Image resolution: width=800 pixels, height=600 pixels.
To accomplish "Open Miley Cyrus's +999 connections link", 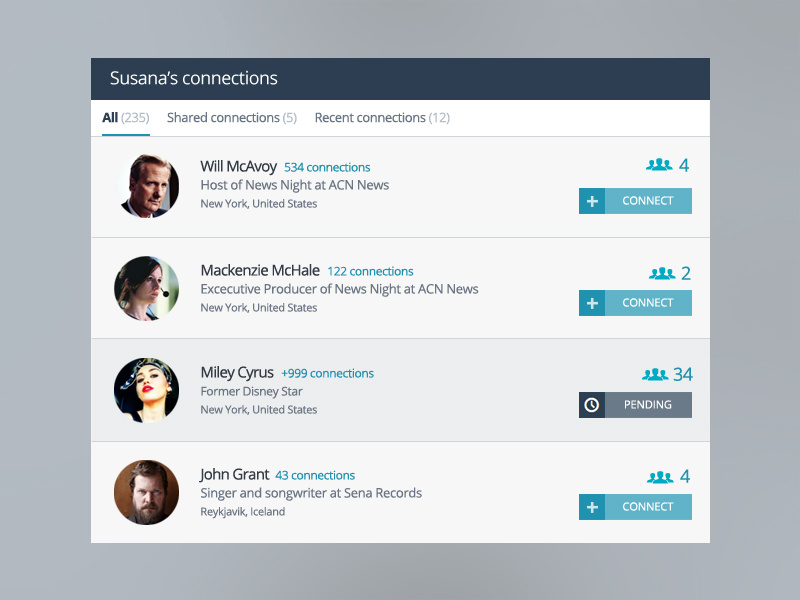I will 328,373.
